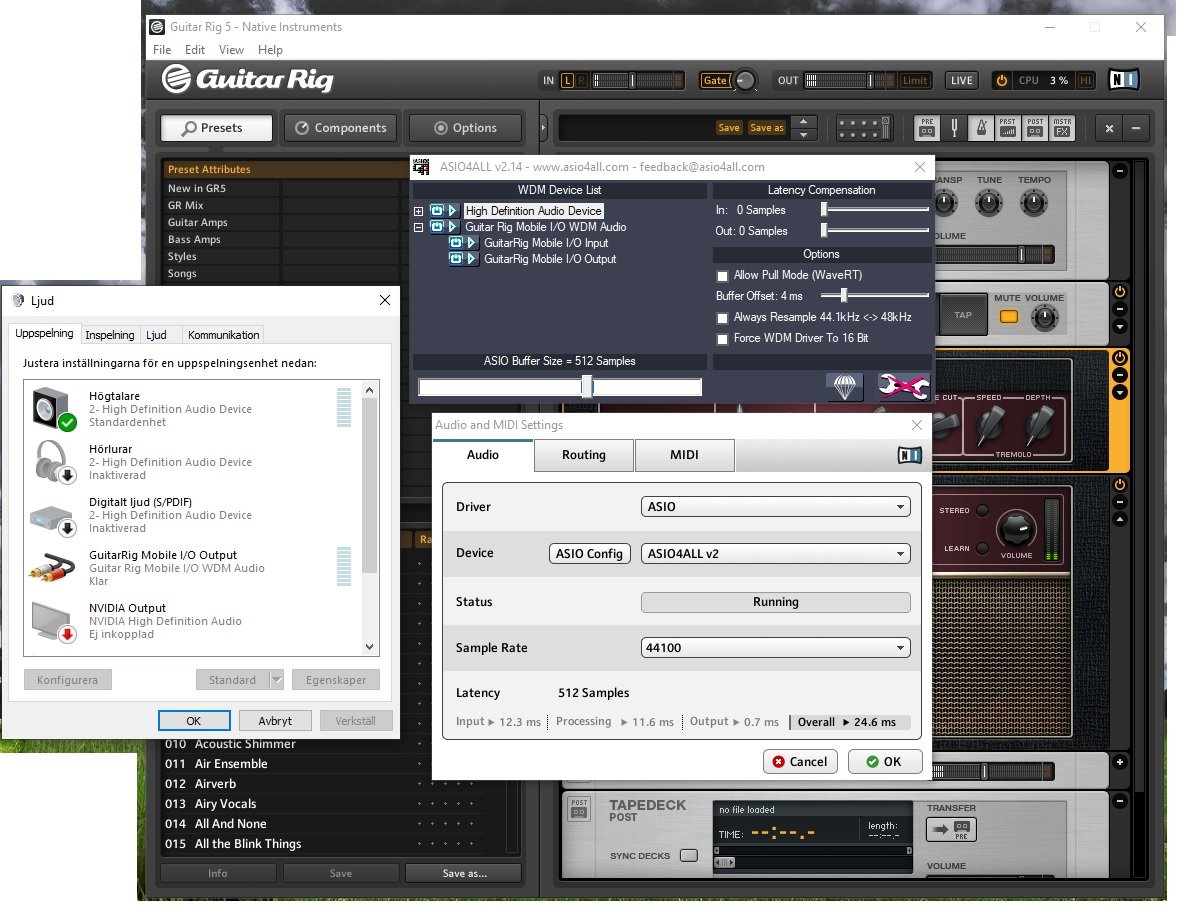This screenshot has width=1193, height=918.
Task: Toggle the Guitar Rig audio engine power button
Action: click(x=1002, y=81)
